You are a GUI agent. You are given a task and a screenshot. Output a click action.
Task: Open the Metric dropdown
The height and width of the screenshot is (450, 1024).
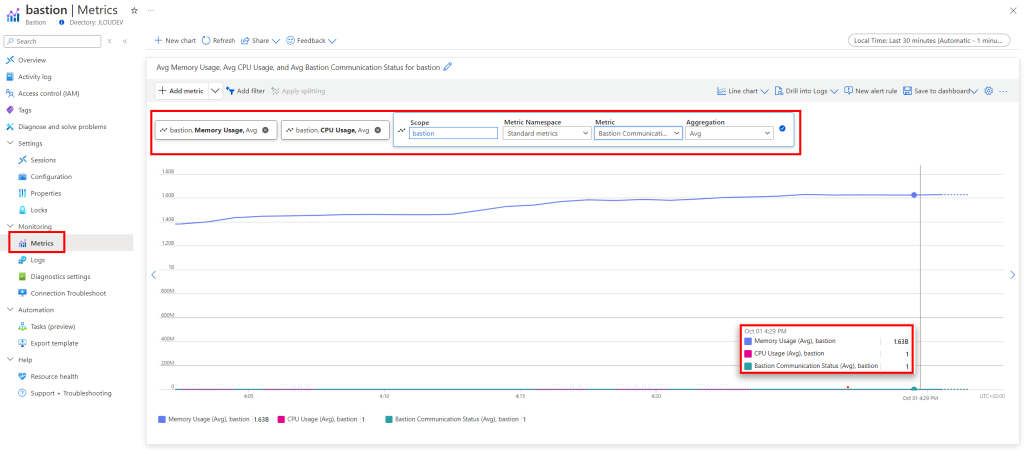coord(638,133)
